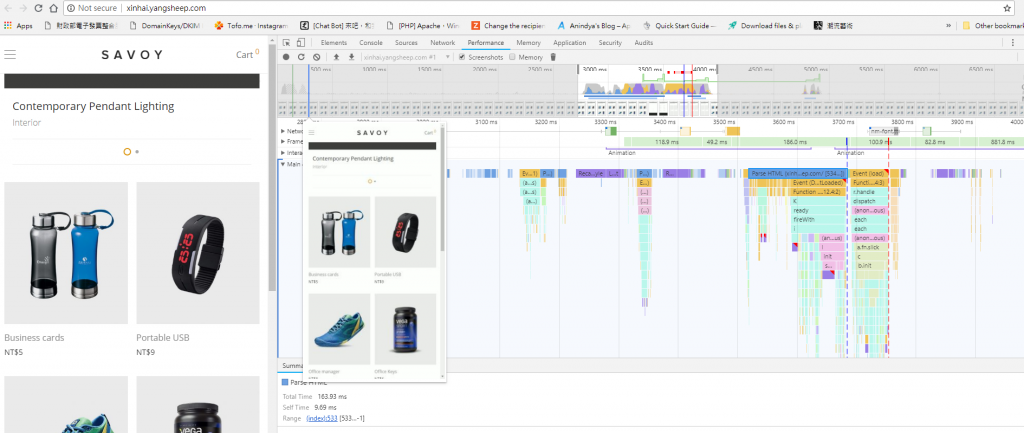Screen dimensions: 1024x433
Task: Click reload and start profiling icon
Action: click(301, 57)
